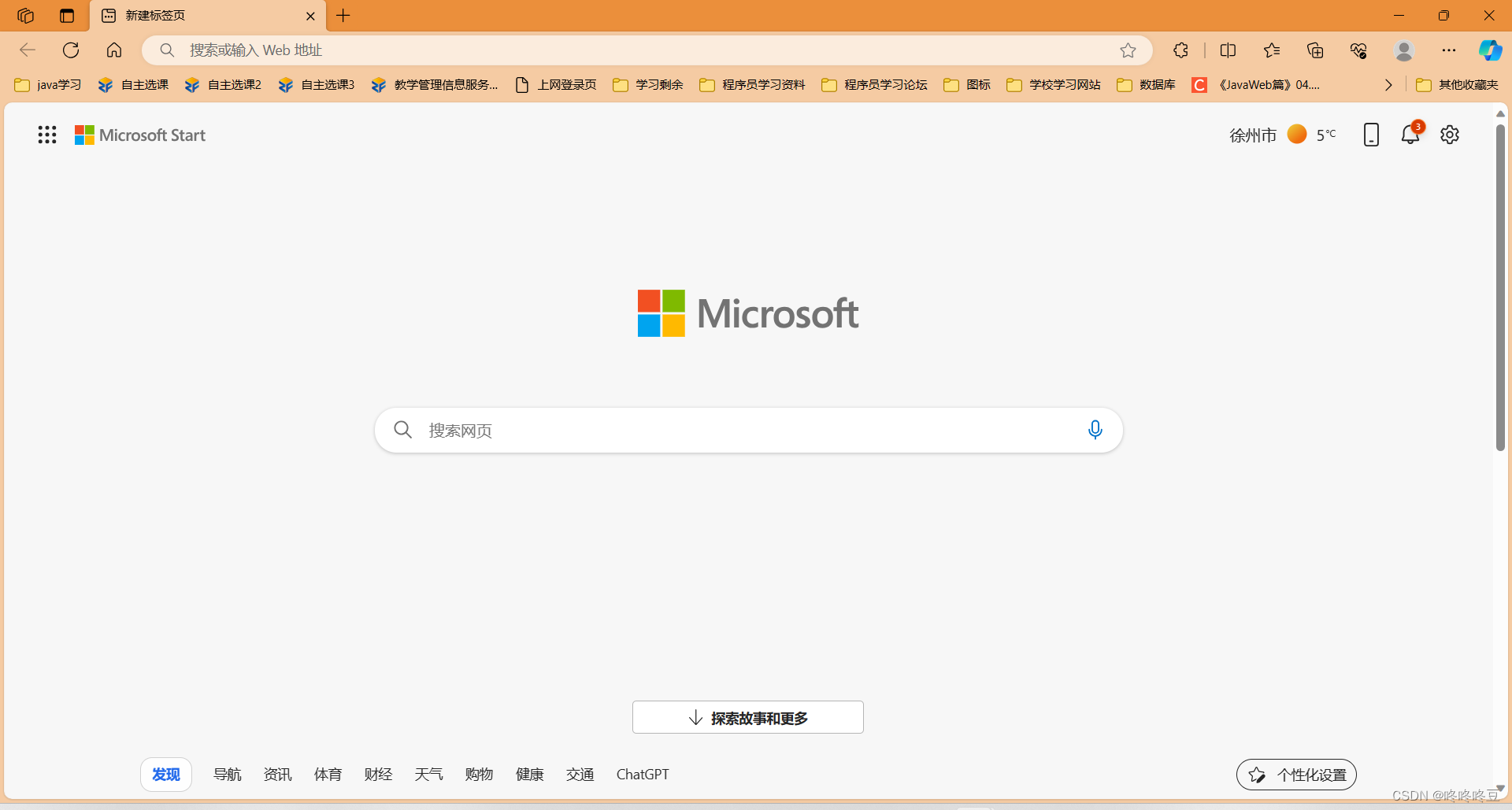Screen dimensions: 1512x810
Task: Click the vertical scrollbar thumb
Action: [x=1500, y=288]
